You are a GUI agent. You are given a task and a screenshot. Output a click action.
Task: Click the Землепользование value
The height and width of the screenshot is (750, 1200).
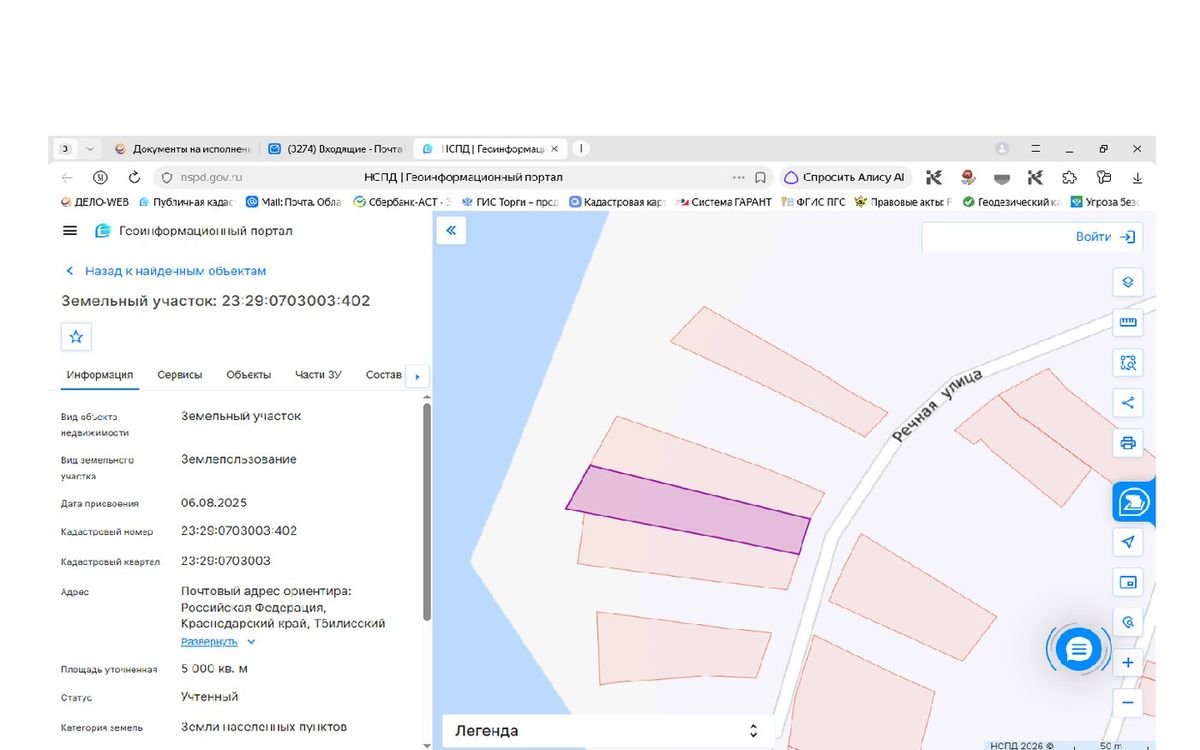(x=239, y=460)
